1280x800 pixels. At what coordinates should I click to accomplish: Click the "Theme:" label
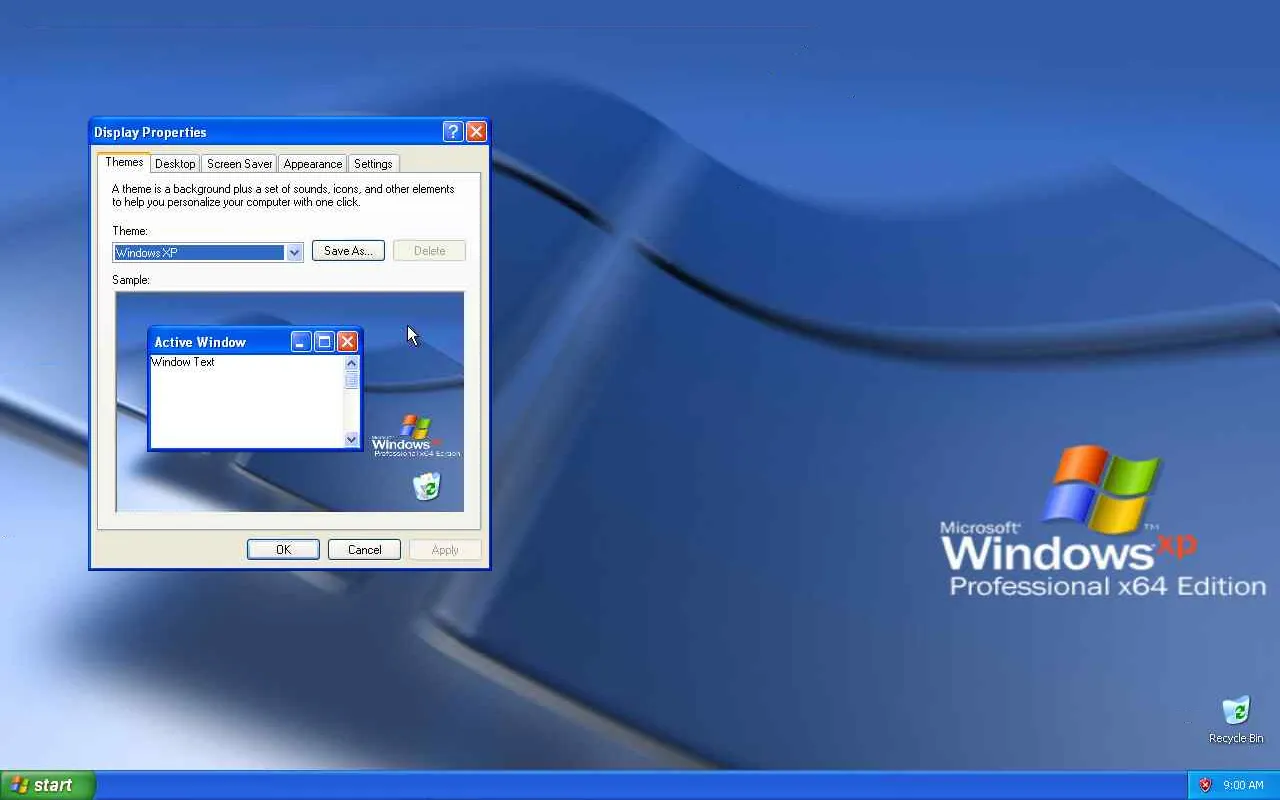pos(130,231)
